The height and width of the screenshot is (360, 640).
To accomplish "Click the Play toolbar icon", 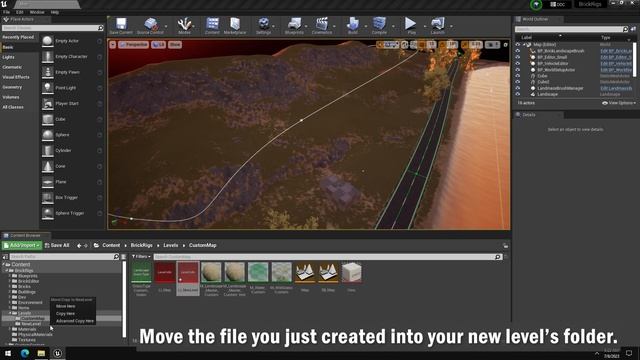I will pos(411,26).
